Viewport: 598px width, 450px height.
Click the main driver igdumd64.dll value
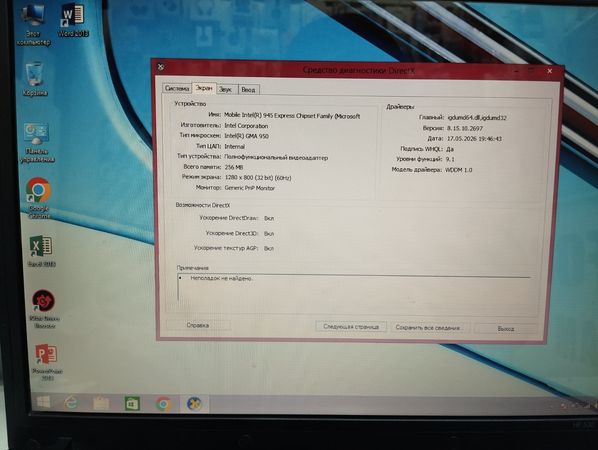click(477, 118)
